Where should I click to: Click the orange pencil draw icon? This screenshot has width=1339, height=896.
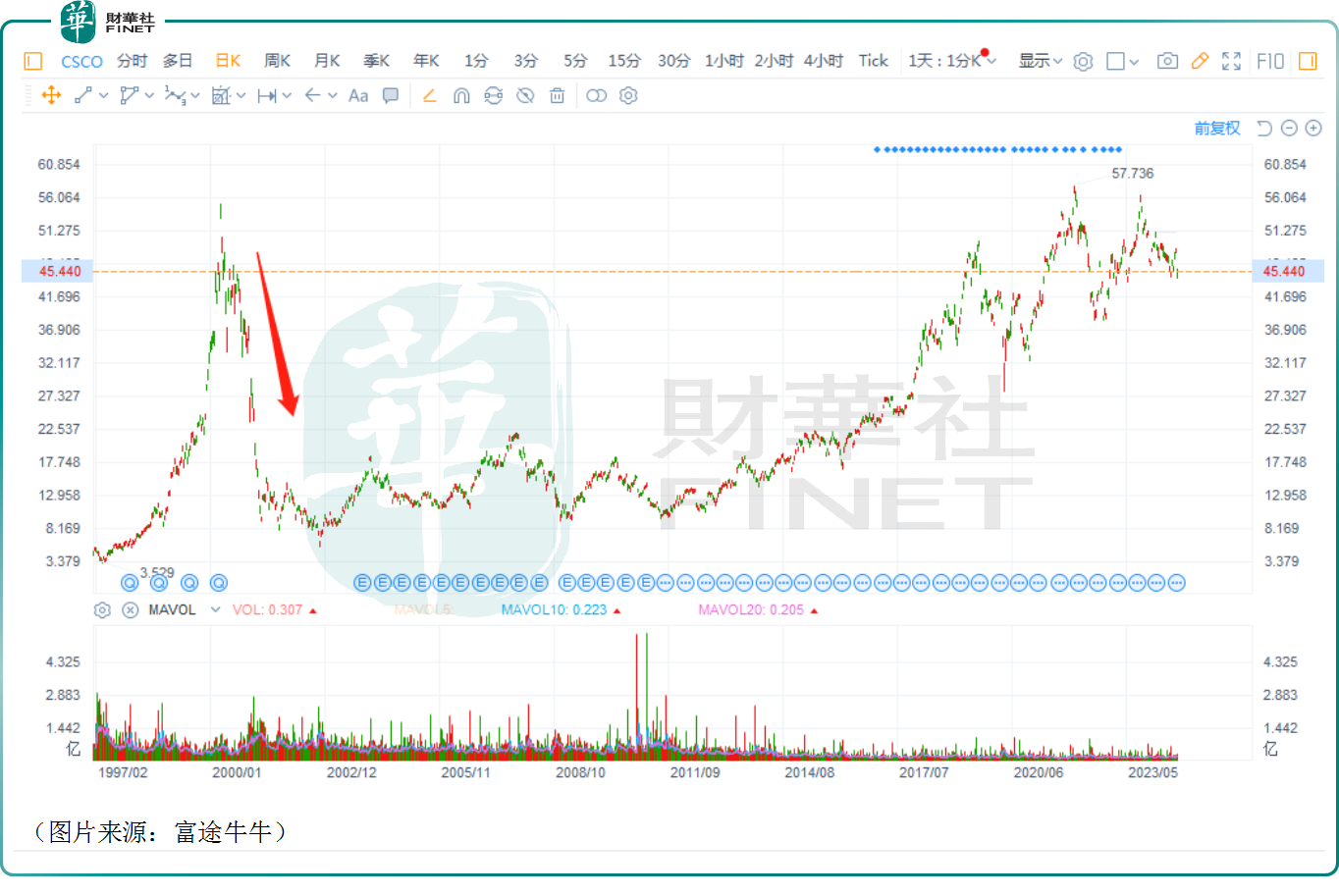point(429,95)
